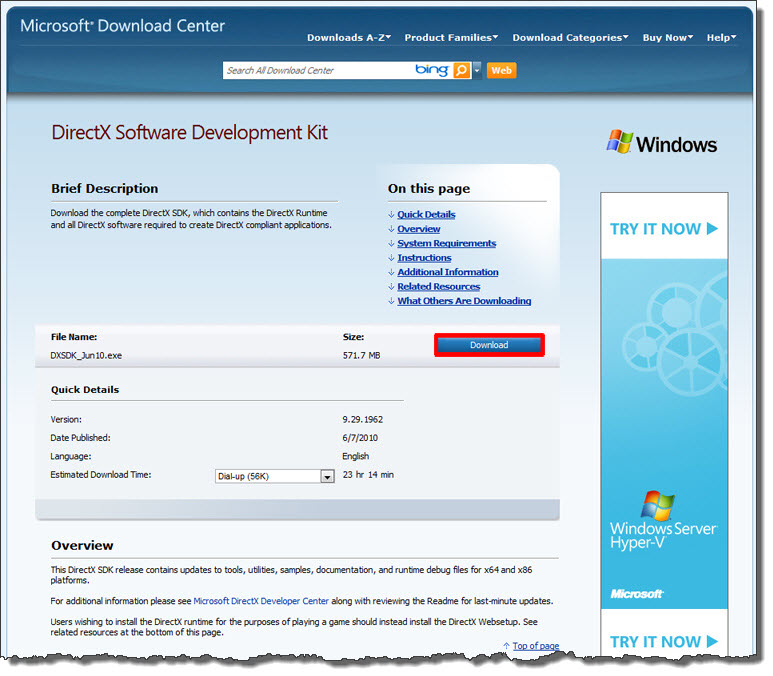Click the top TRY IT NOW banner link
The image size is (773, 676).
(x=664, y=229)
